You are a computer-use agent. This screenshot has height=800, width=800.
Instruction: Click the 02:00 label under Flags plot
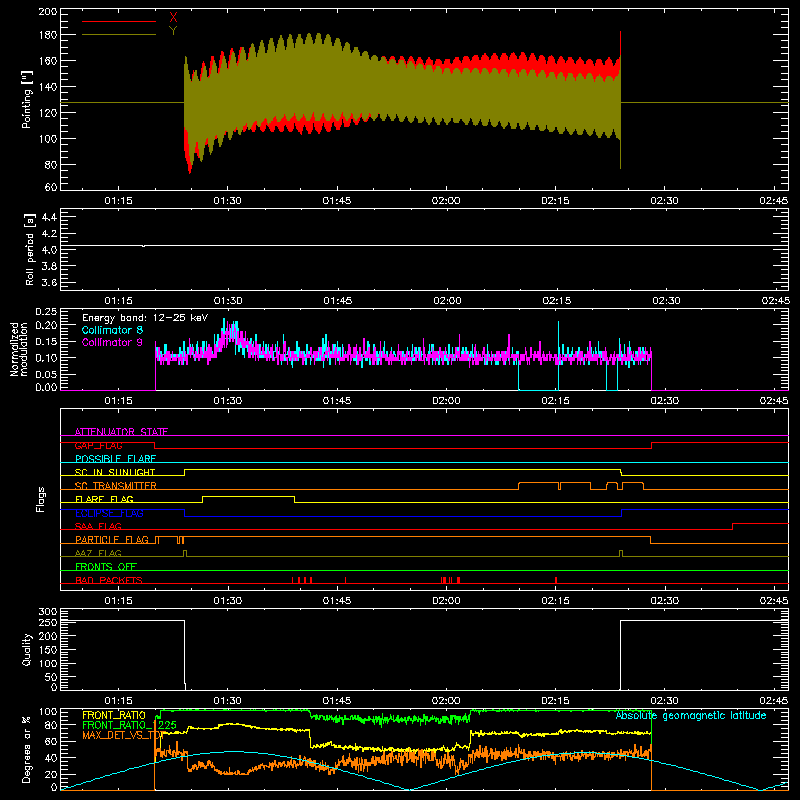click(x=446, y=601)
